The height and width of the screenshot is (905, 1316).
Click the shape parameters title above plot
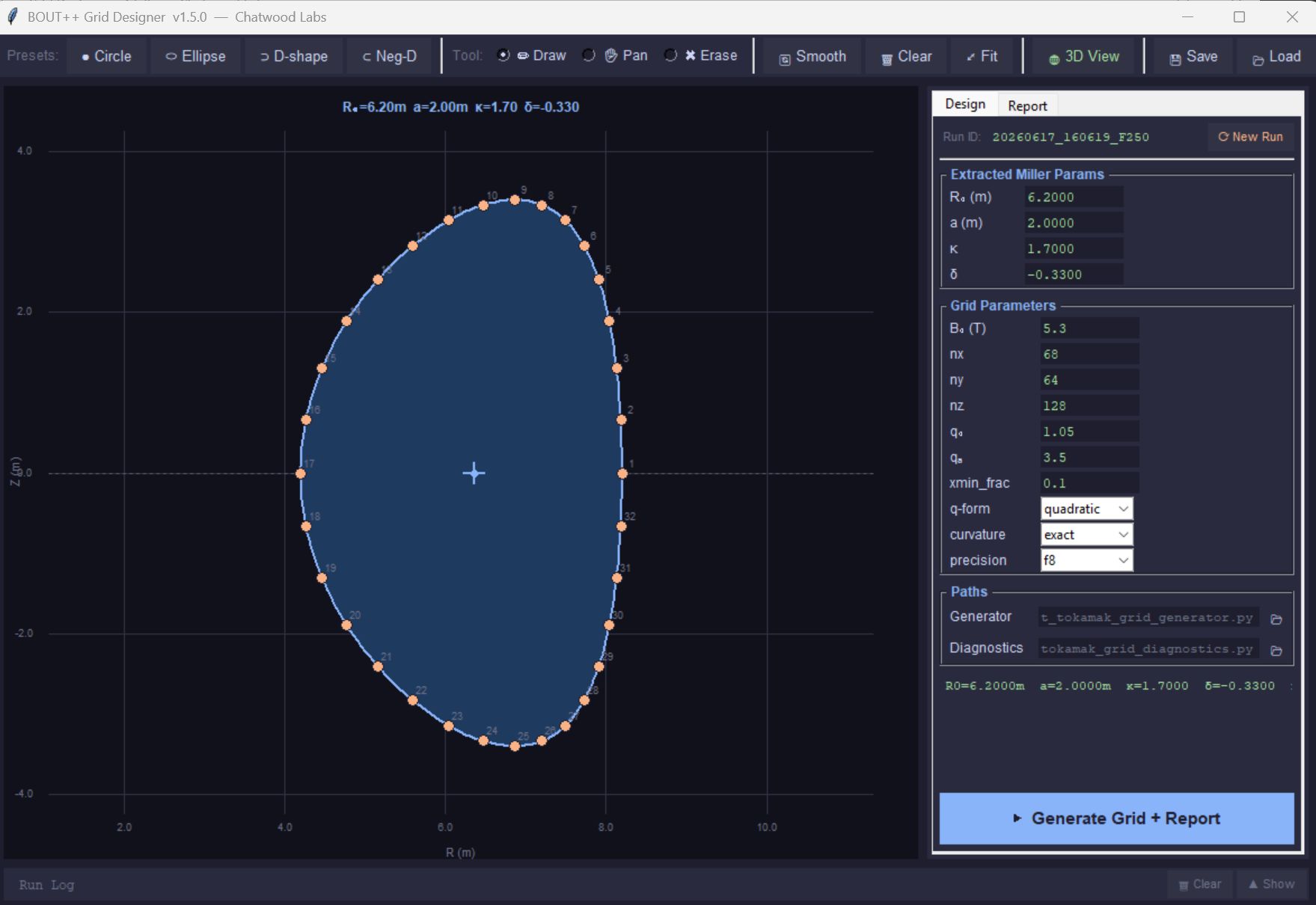pyautogui.click(x=461, y=107)
